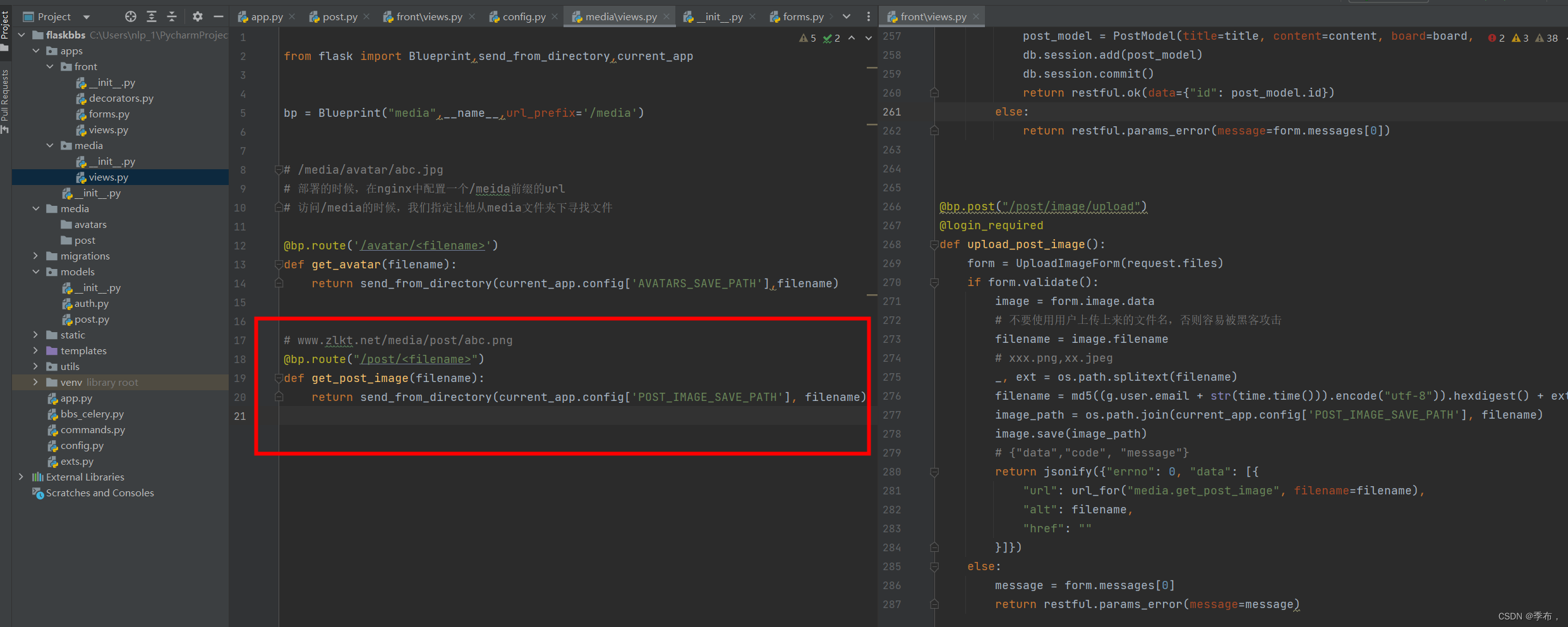This screenshot has width=1568, height=627.
Task: Fold upload_post_image function at line 268
Action: tap(934, 245)
